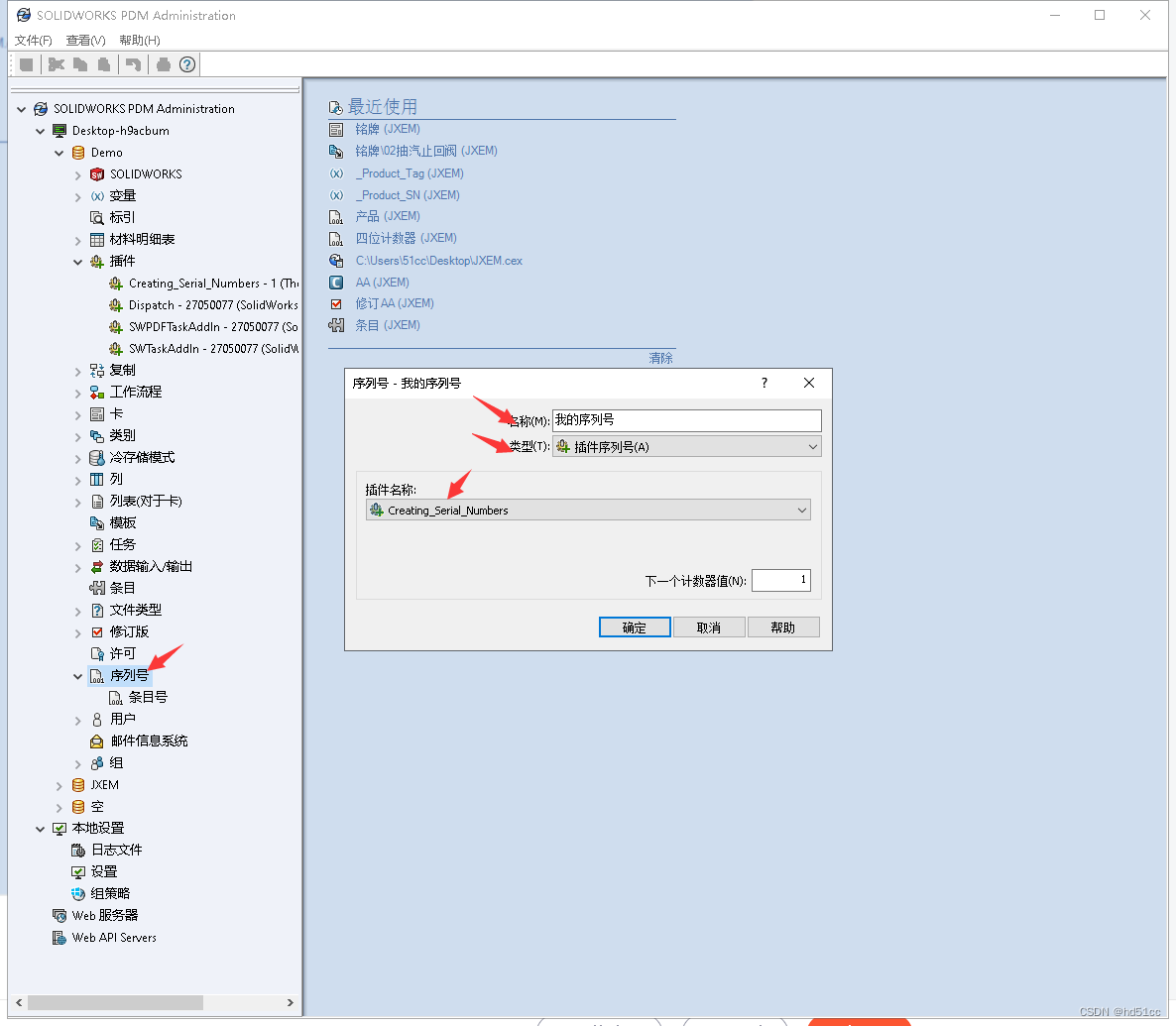Viewport: 1176px width, 1026px height.
Task: Click the help question mark toolbar icon
Action: [187, 64]
